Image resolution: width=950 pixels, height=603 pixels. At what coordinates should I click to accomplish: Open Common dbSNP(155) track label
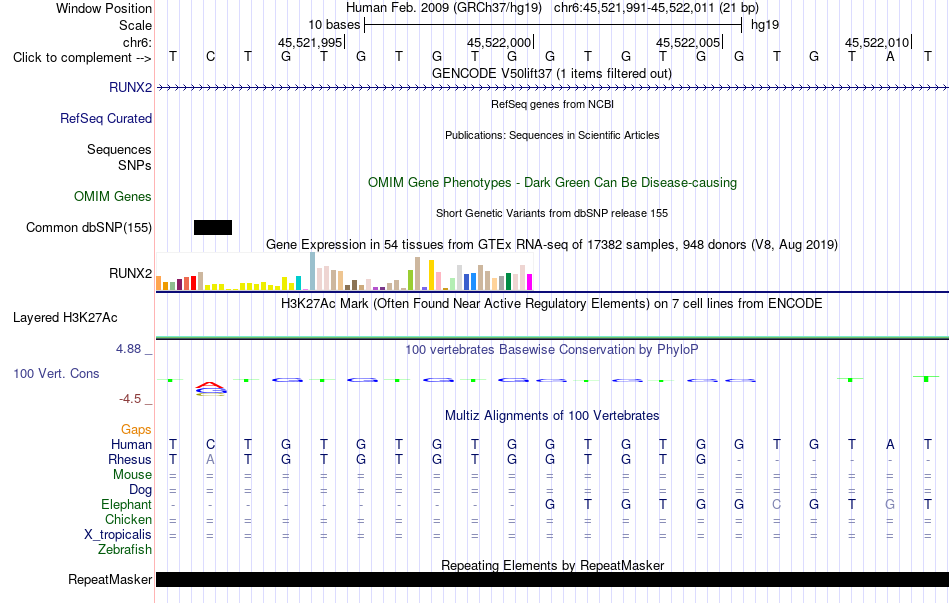tap(88, 227)
